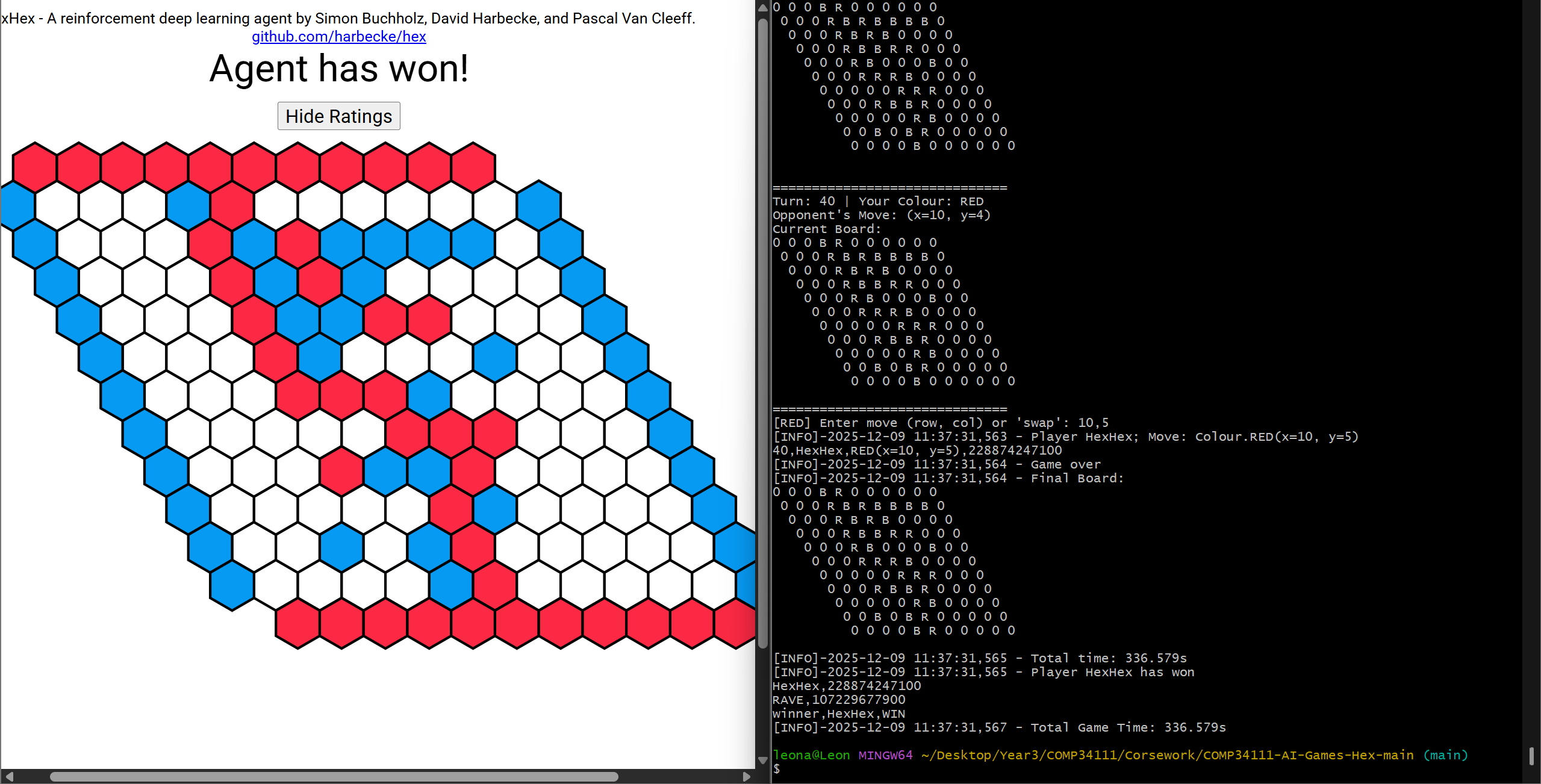
Task: Click the vertical scrollbar thumb beside the Hex board
Action: (763, 333)
